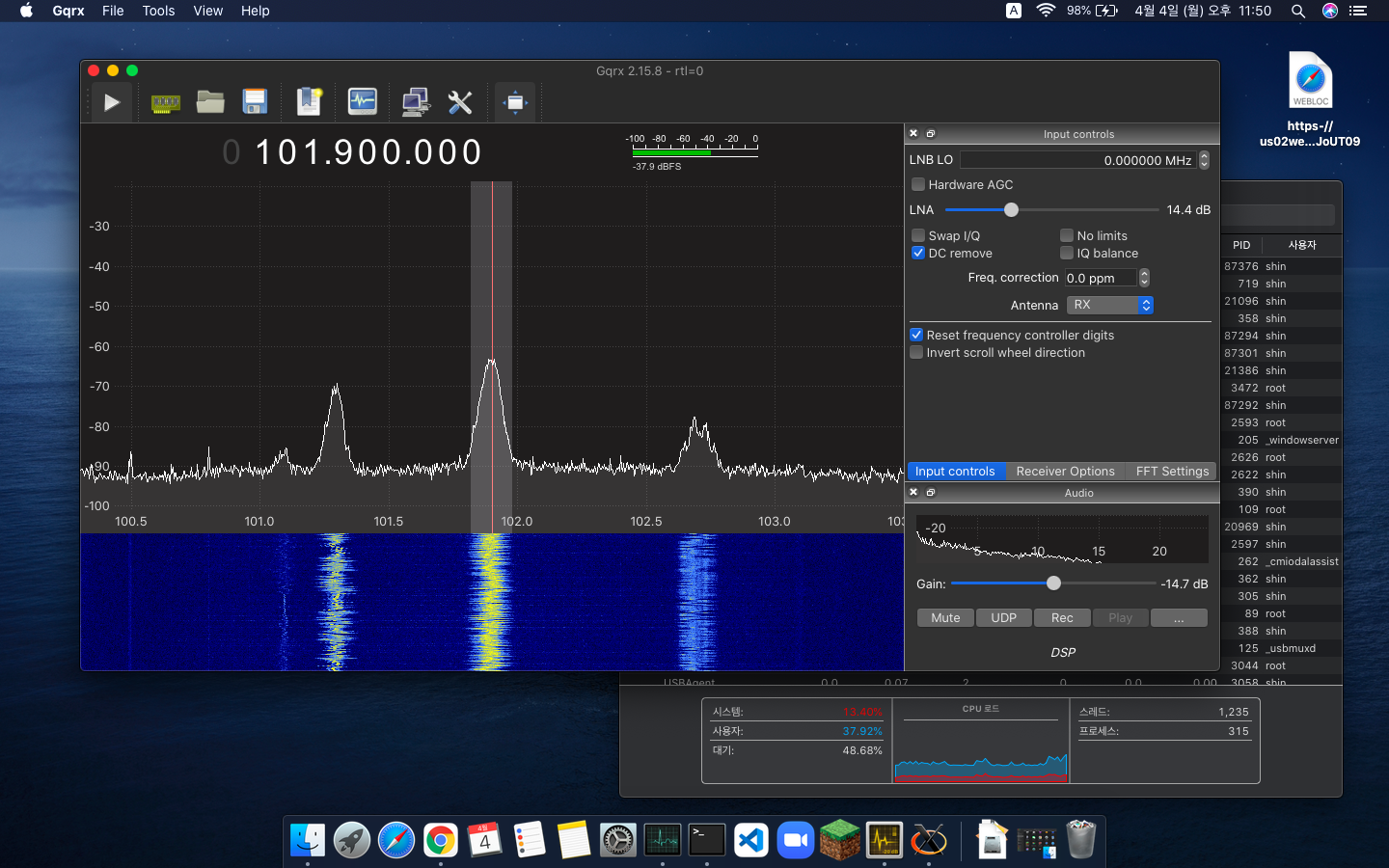Image resolution: width=1389 pixels, height=868 pixels.
Task: Open Finder from the Dock
Action: click(x=308, y=840)
